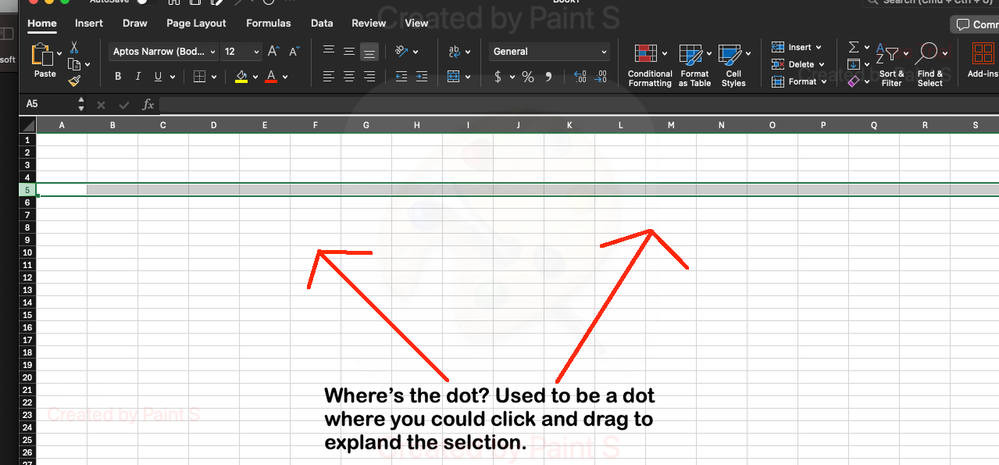Open the Review tab
Image resolution: width=999 pixels, height=465 pixels.
coord(369,24)
